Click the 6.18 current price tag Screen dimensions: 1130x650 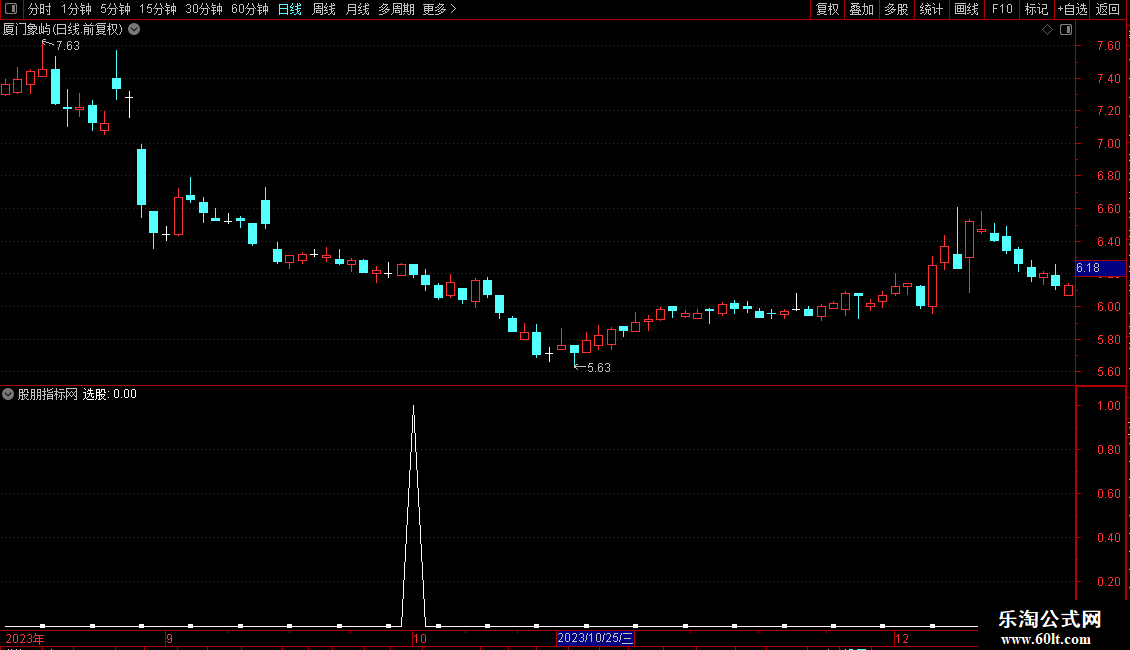(1100, 268)
